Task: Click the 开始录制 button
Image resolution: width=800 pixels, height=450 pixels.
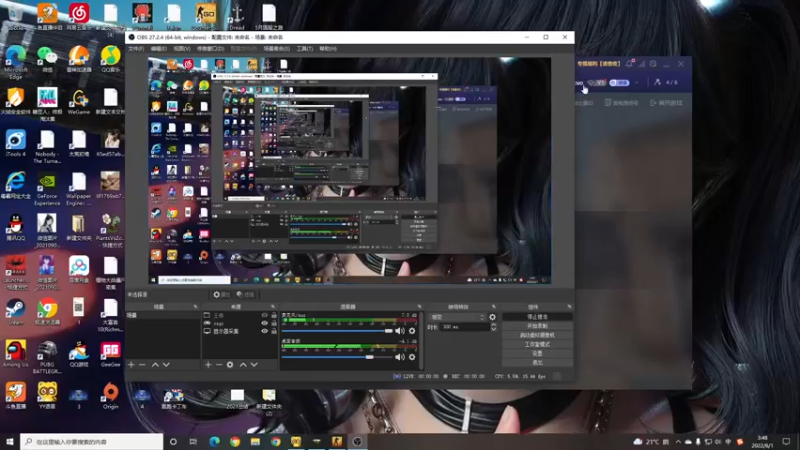Action: [x=537, y=326]
